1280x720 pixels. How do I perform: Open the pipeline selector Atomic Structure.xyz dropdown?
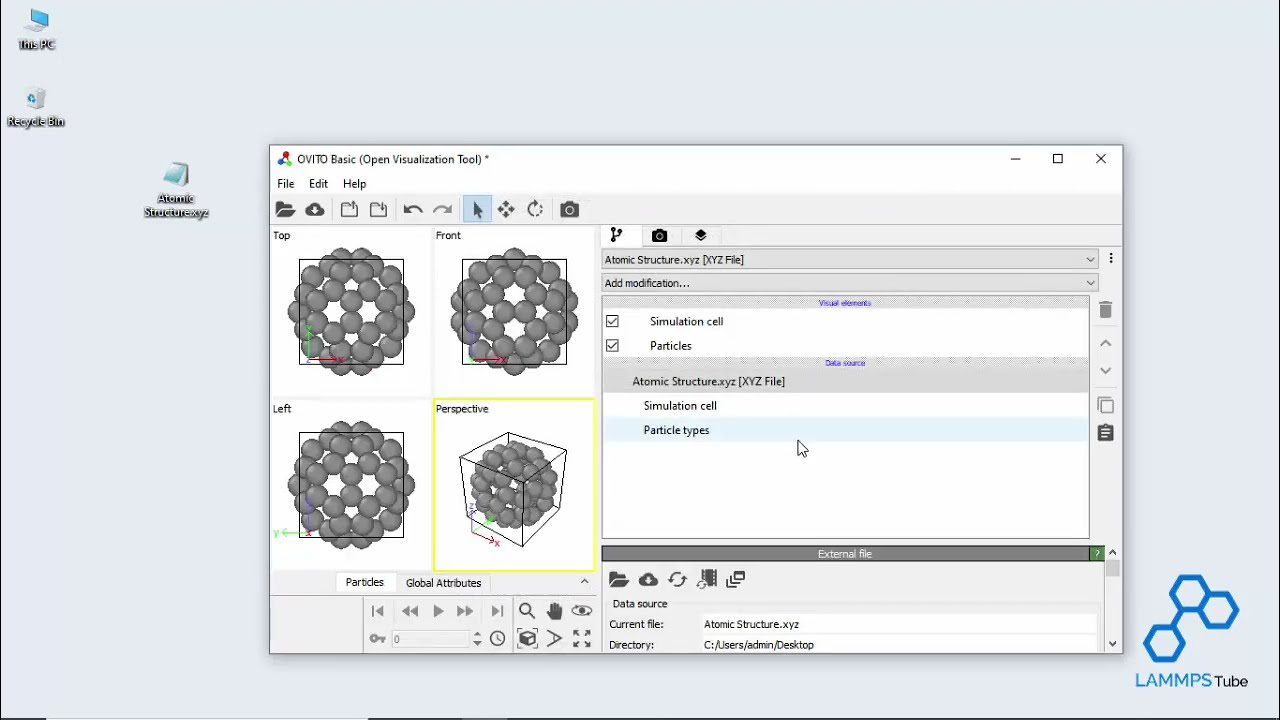(x=849, y=260)
